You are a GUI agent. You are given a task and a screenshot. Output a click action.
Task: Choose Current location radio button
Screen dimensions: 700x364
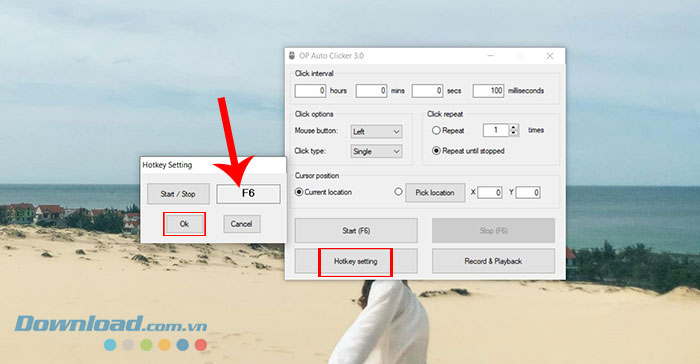(299, 192)
